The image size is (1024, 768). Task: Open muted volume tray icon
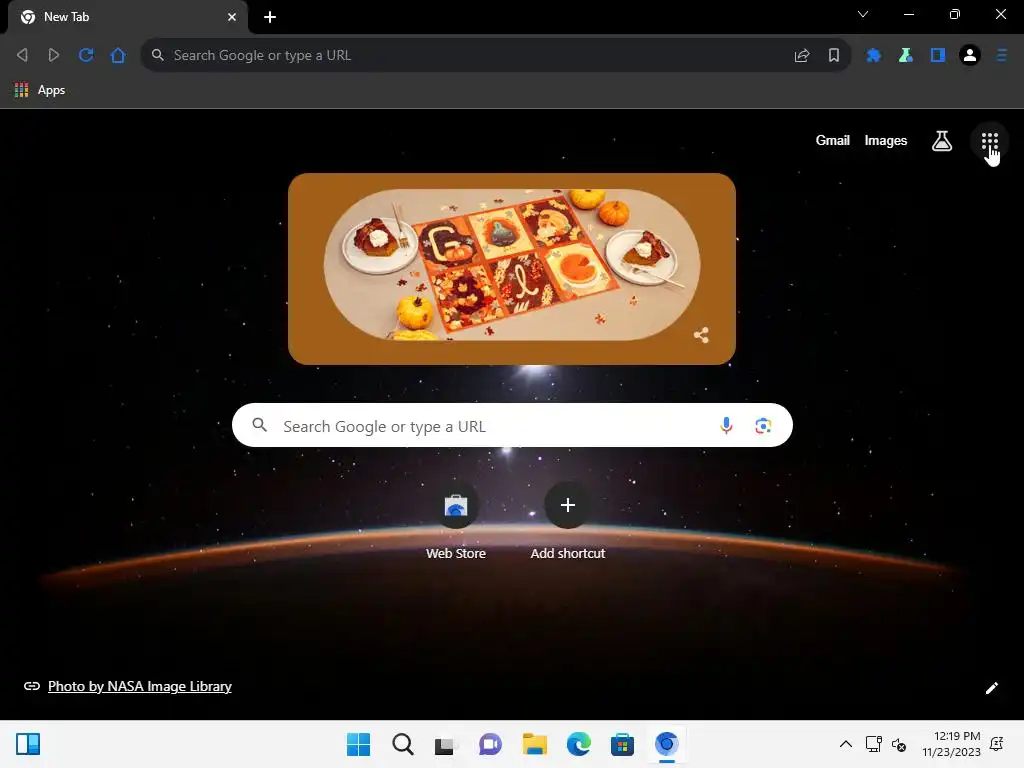(x=899, y=744)
